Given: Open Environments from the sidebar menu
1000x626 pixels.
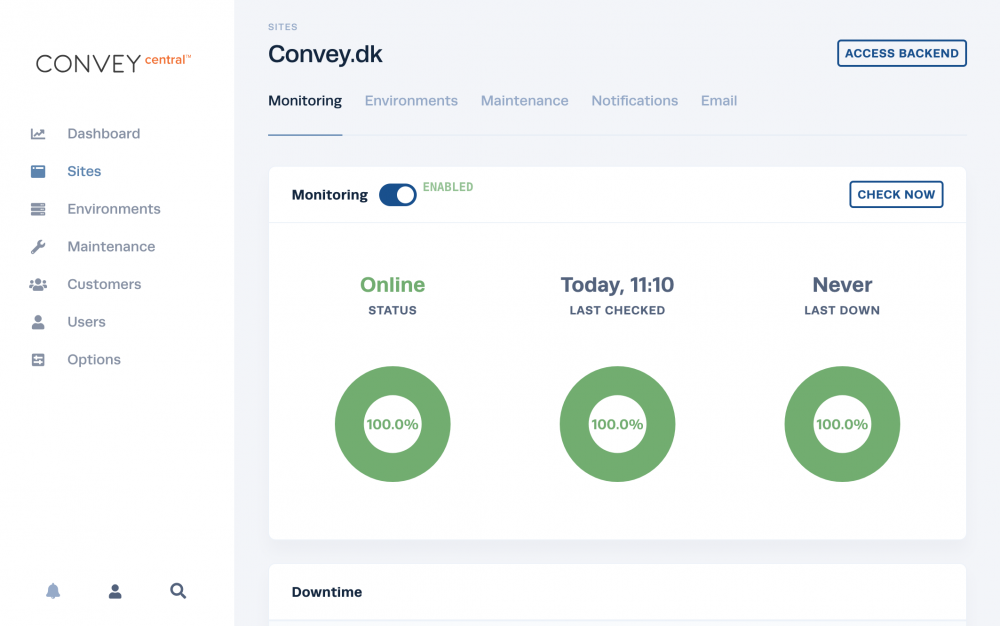Looking at the screenshot, I should (x=114, y=209).
